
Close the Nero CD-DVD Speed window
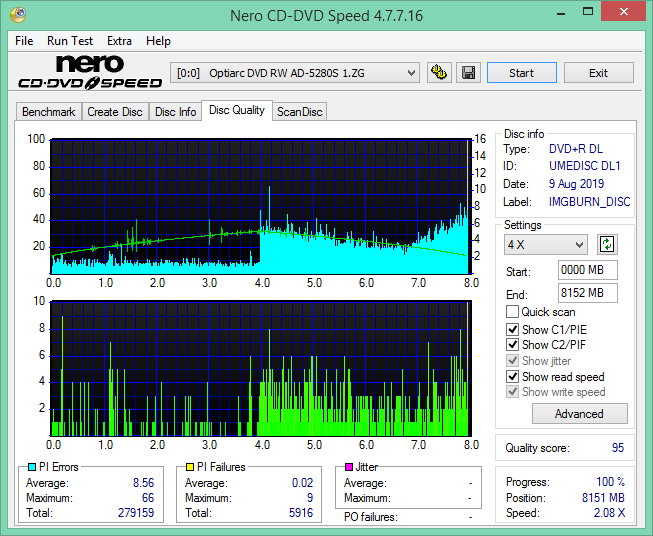[623, 12]
